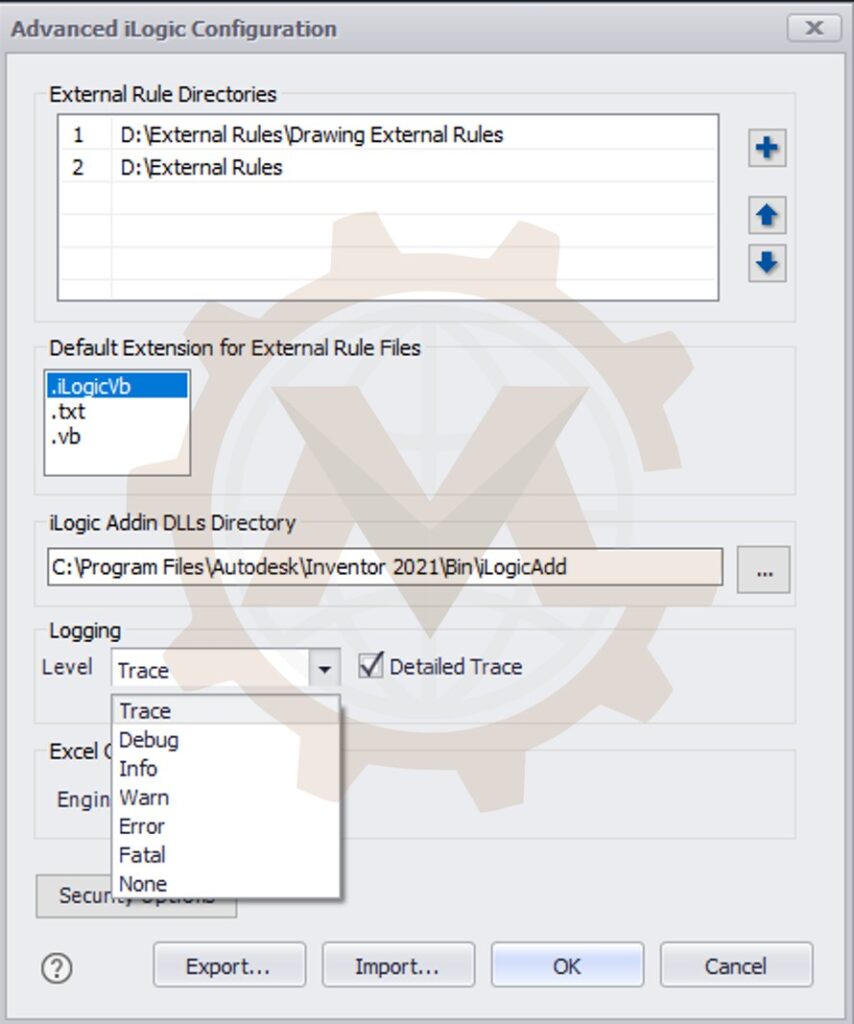This screenshot has width=854, height=1024.
Task: Choose Debug logging level
Action: [226, 740]
